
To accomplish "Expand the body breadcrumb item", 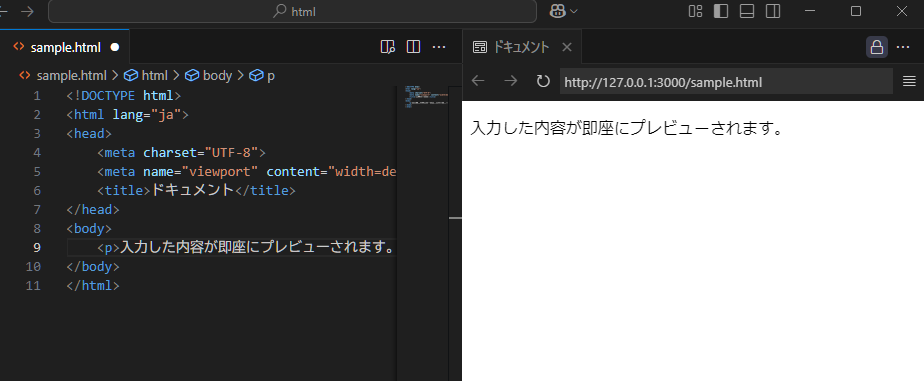I will coord(209,75).
